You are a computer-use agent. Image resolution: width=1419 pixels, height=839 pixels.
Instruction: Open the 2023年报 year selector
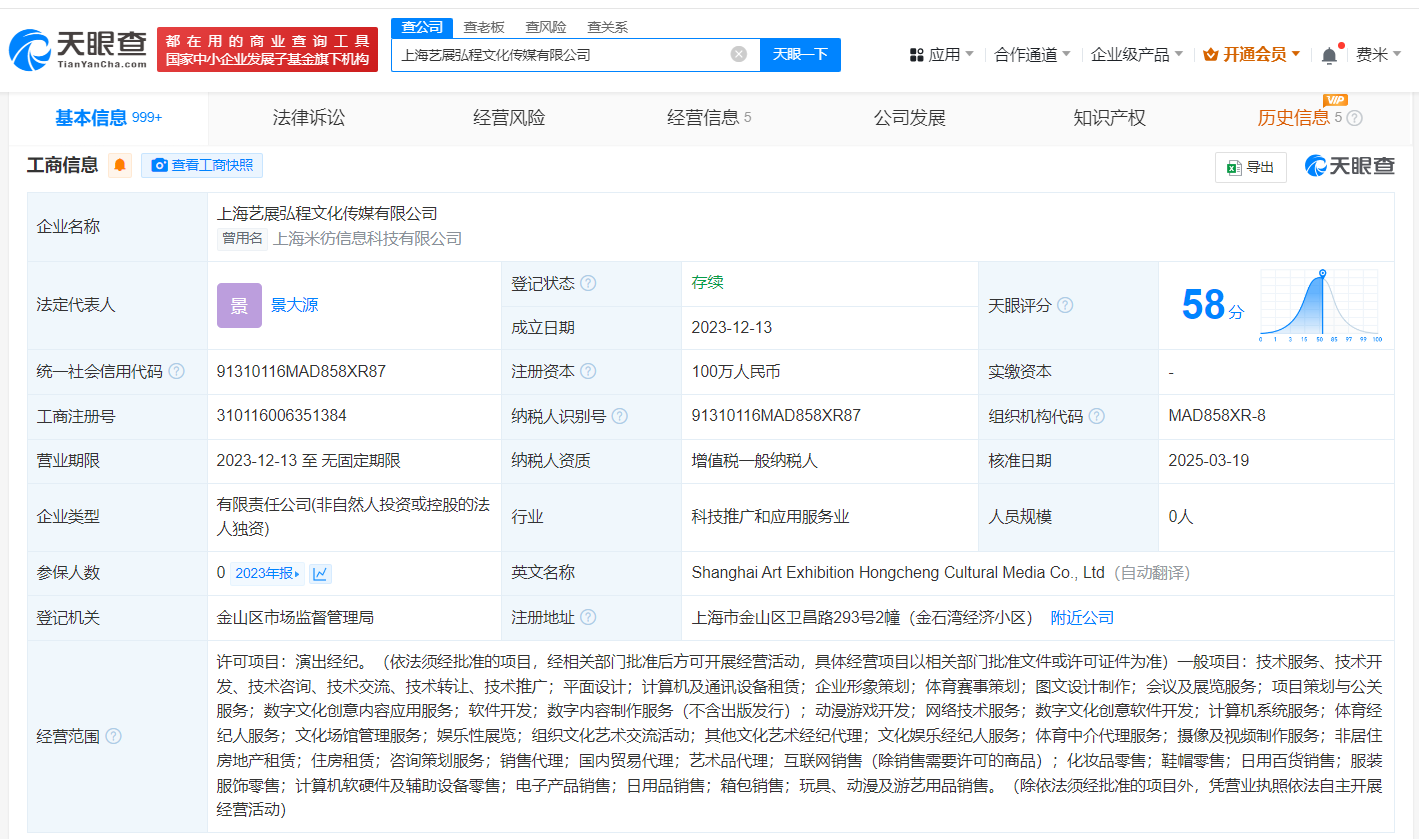267,573
